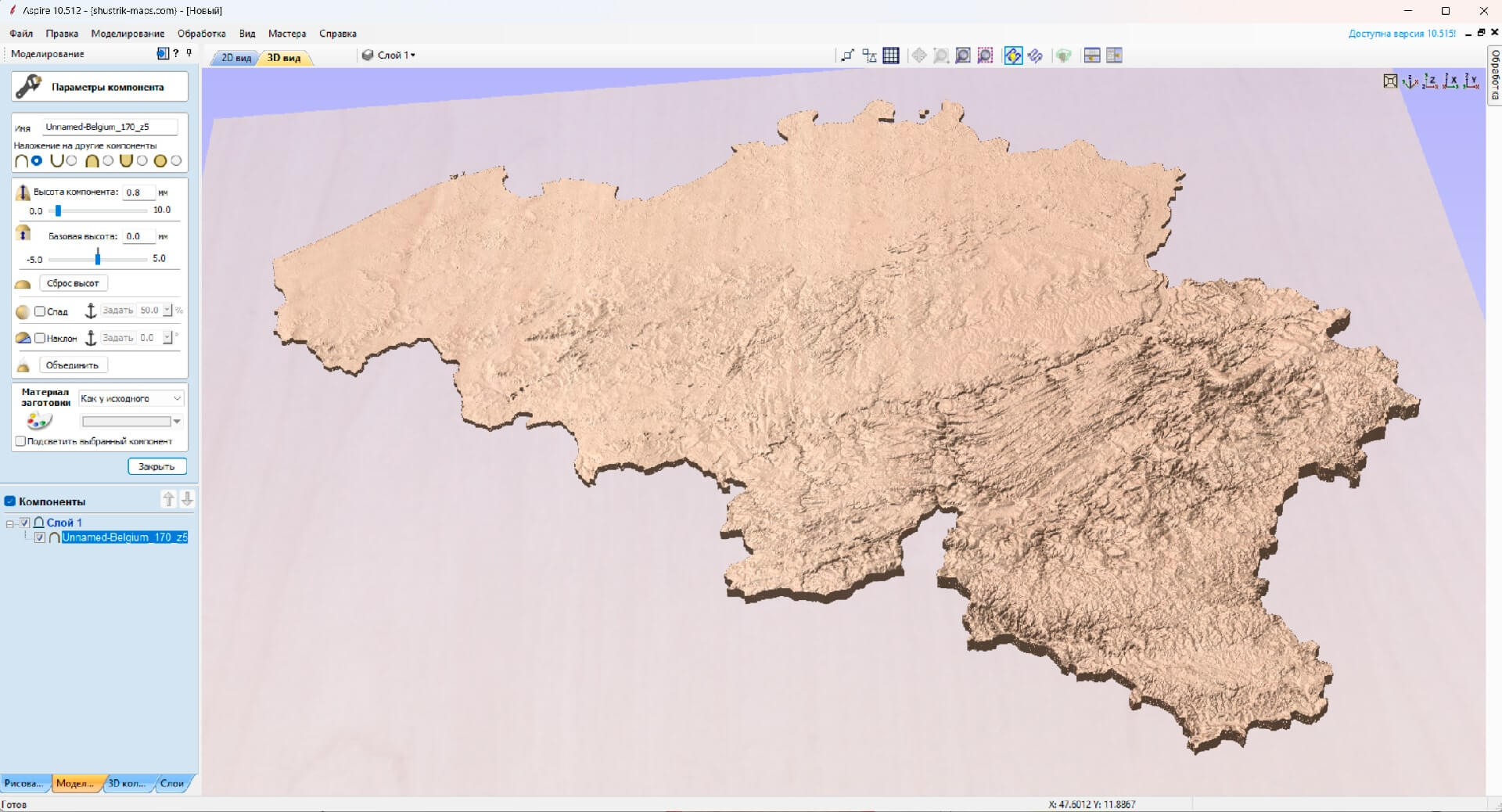Open the Как у исходного material dropdown
1502x812 pixels.
131,398
